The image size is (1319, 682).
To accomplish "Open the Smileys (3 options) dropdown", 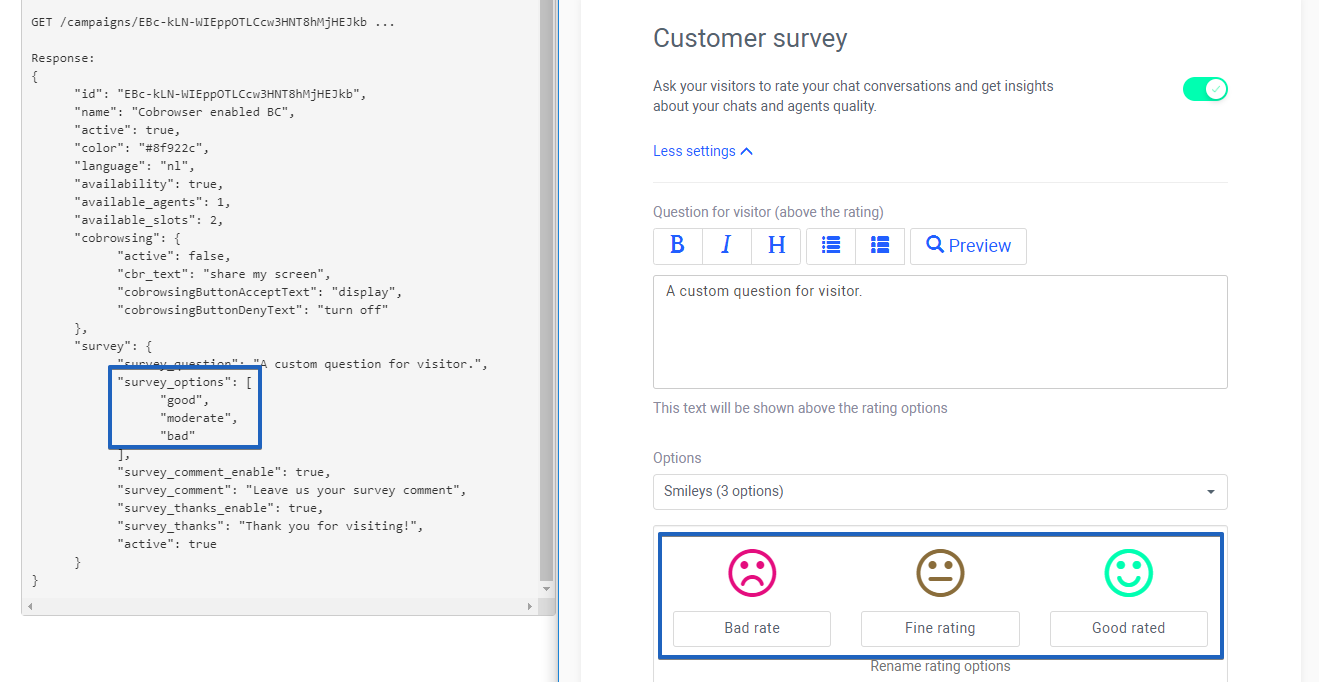I will click(940, 492).
